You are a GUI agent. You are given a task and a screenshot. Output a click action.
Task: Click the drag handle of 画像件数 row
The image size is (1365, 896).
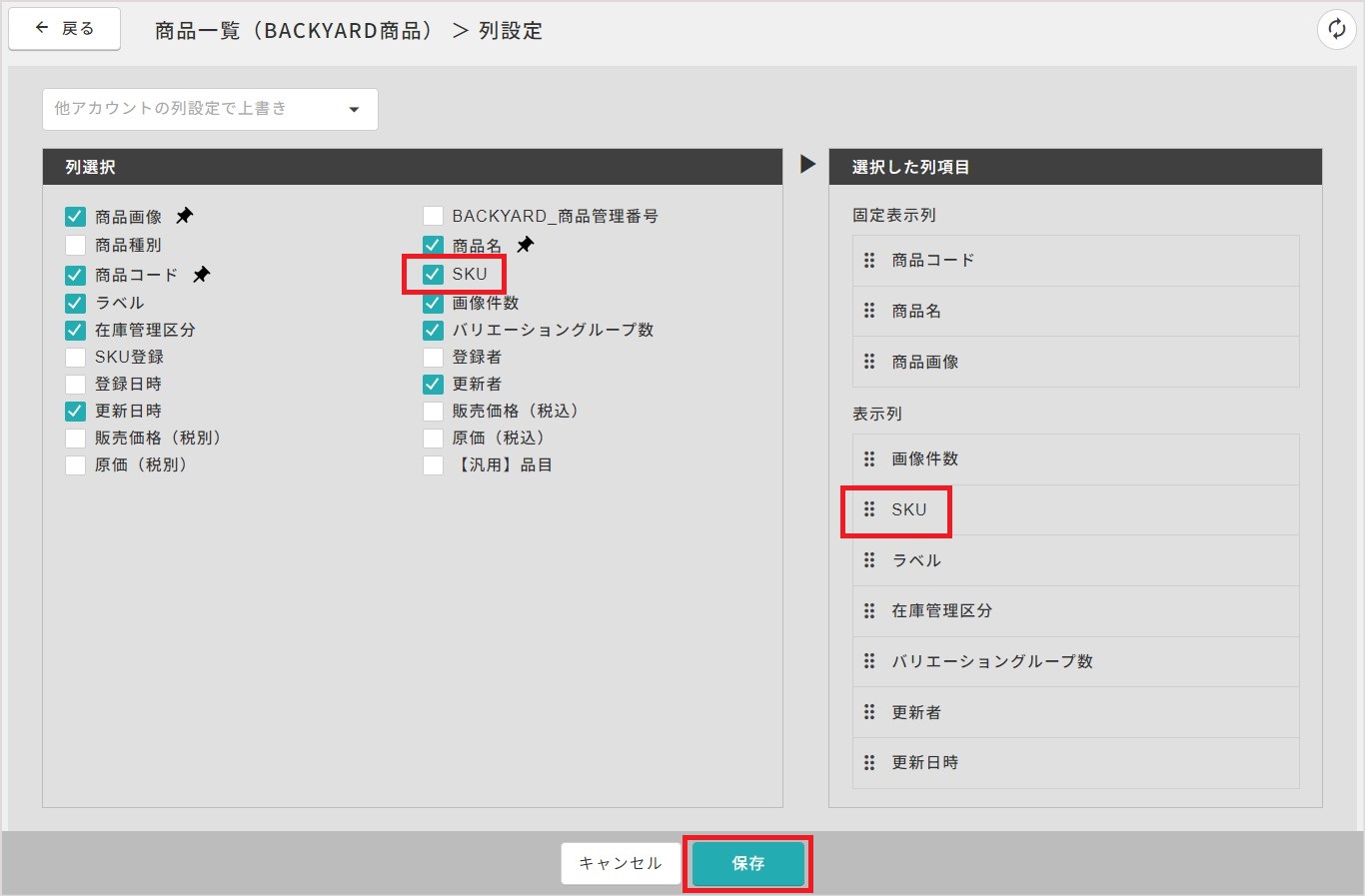click(x=869, y=458)
